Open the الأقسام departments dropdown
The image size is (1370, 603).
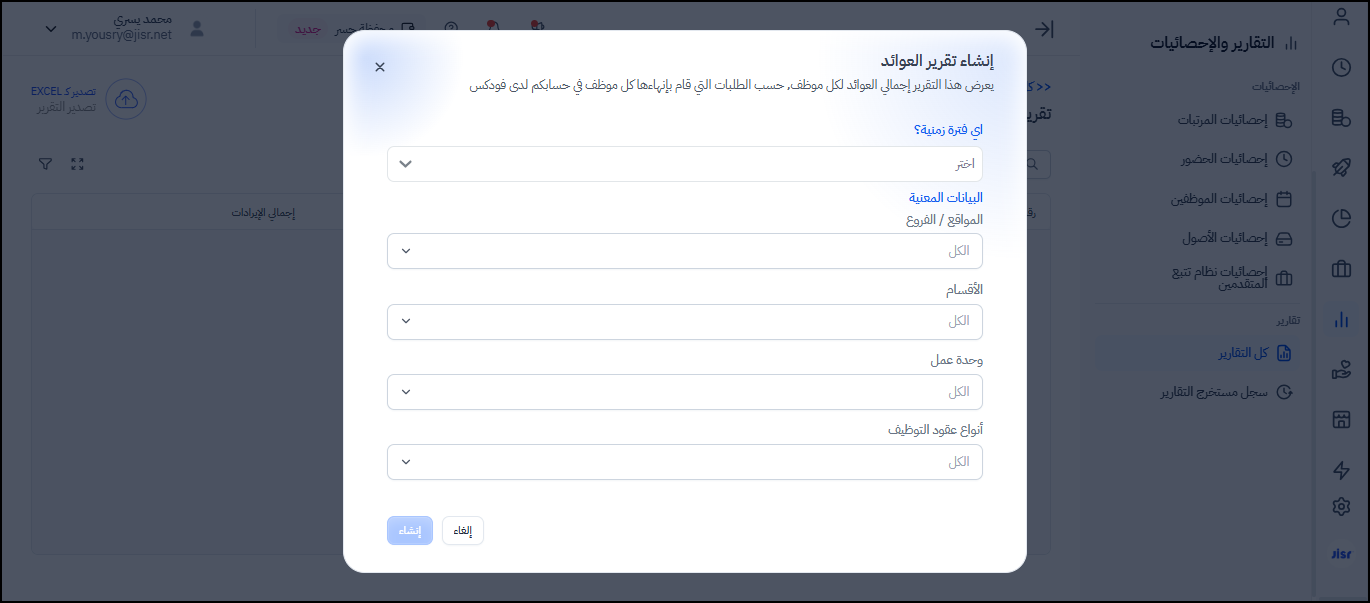pyautogui.click(x=684, y=322)
